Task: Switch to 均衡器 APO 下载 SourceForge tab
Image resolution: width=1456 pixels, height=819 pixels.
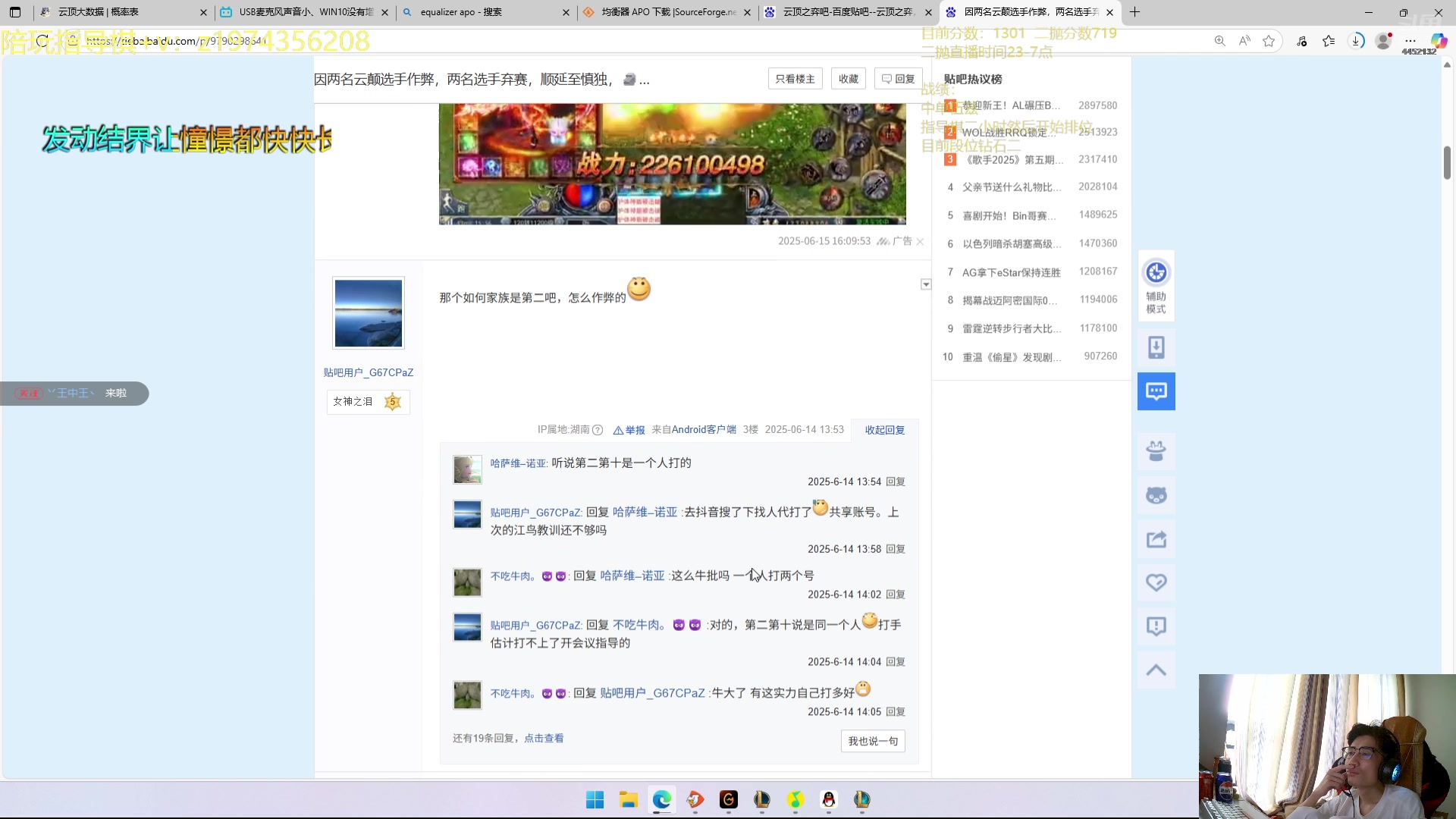Action: click(x=667, y=12)
